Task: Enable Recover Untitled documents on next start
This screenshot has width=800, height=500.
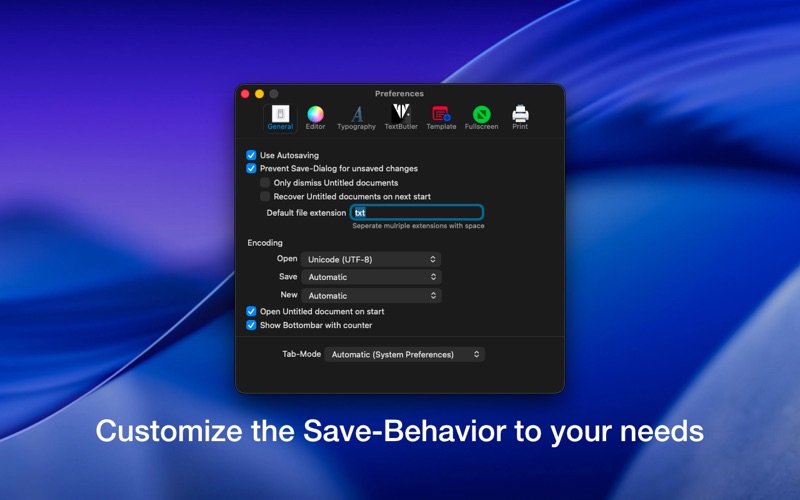Action: click(x=265, y=196)
